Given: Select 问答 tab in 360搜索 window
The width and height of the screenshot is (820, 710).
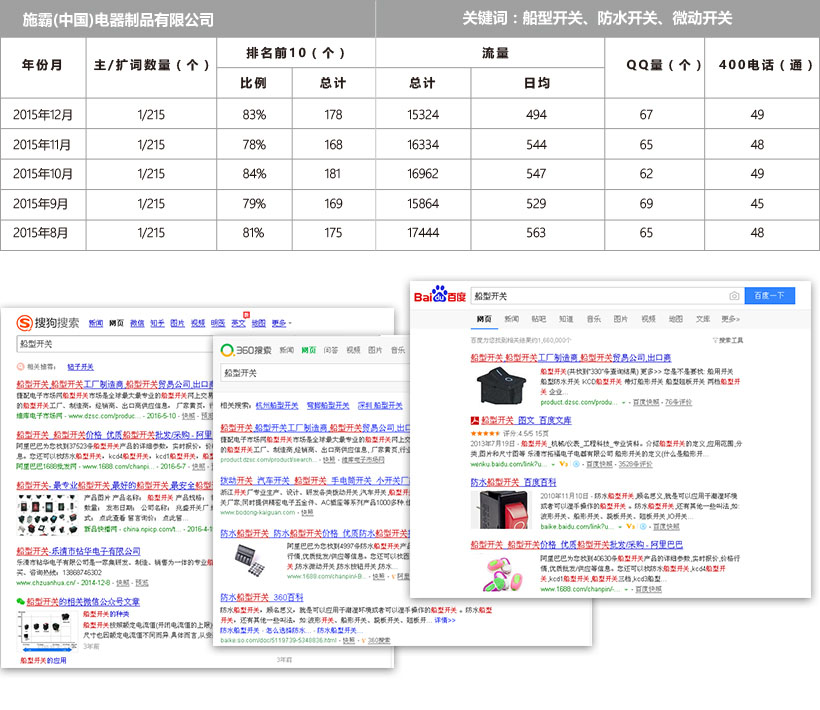Looking at the screenshot, I should (x=331, y=350).
